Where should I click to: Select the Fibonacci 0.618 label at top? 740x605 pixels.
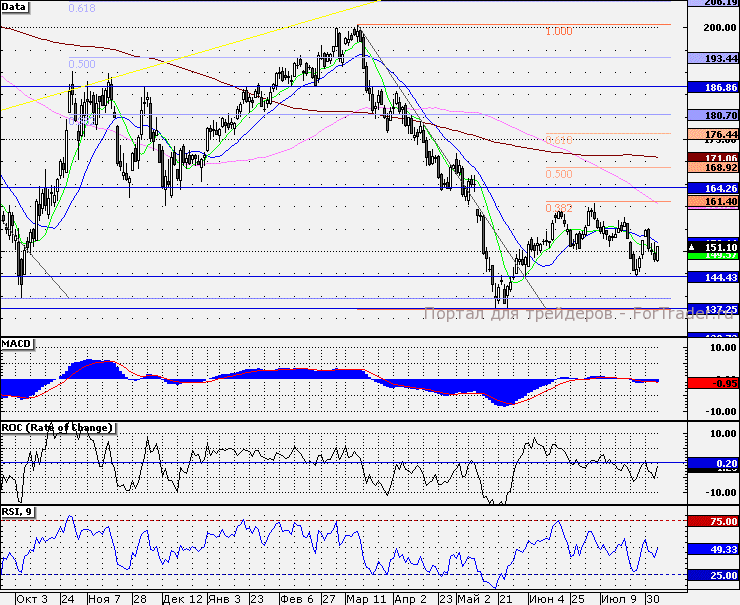click(82, 8)
